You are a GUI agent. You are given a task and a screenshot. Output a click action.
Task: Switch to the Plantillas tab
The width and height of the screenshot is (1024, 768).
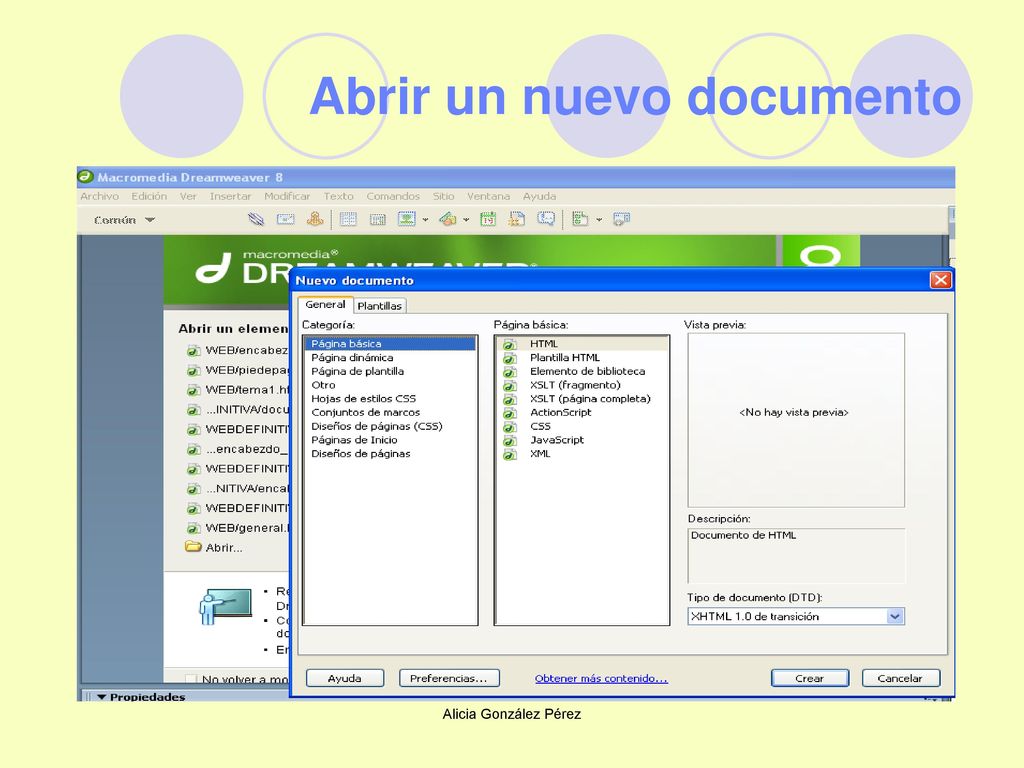pos(379,306)
